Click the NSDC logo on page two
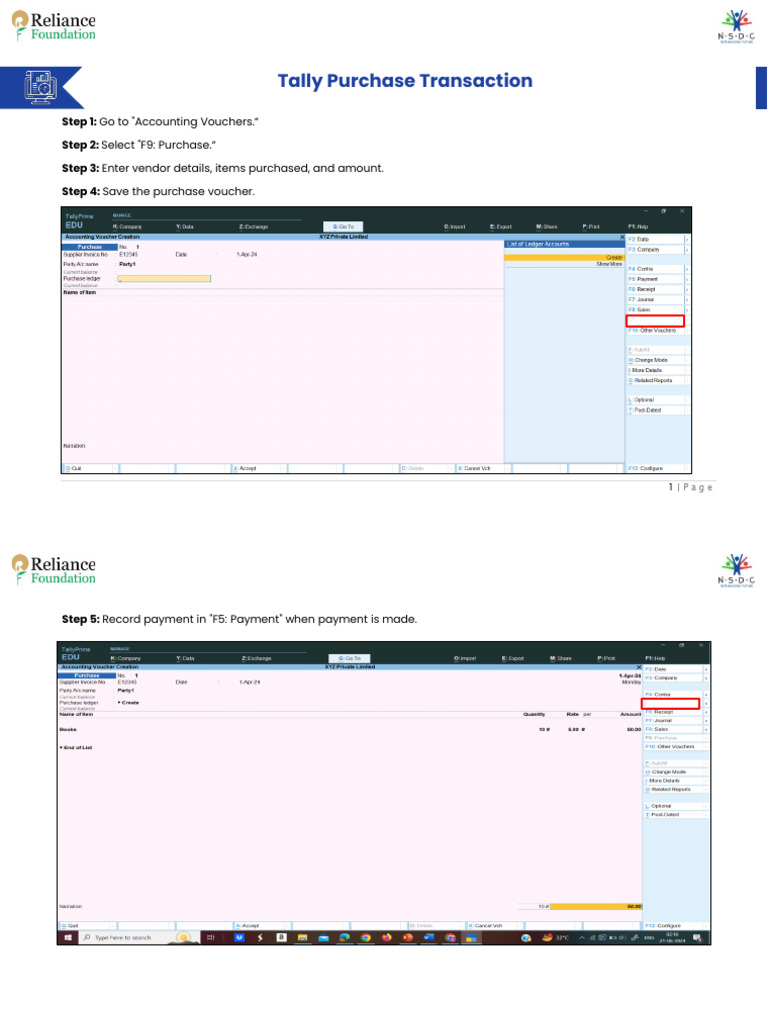This screenshot has height=1024, width=768. pos(736,570)
